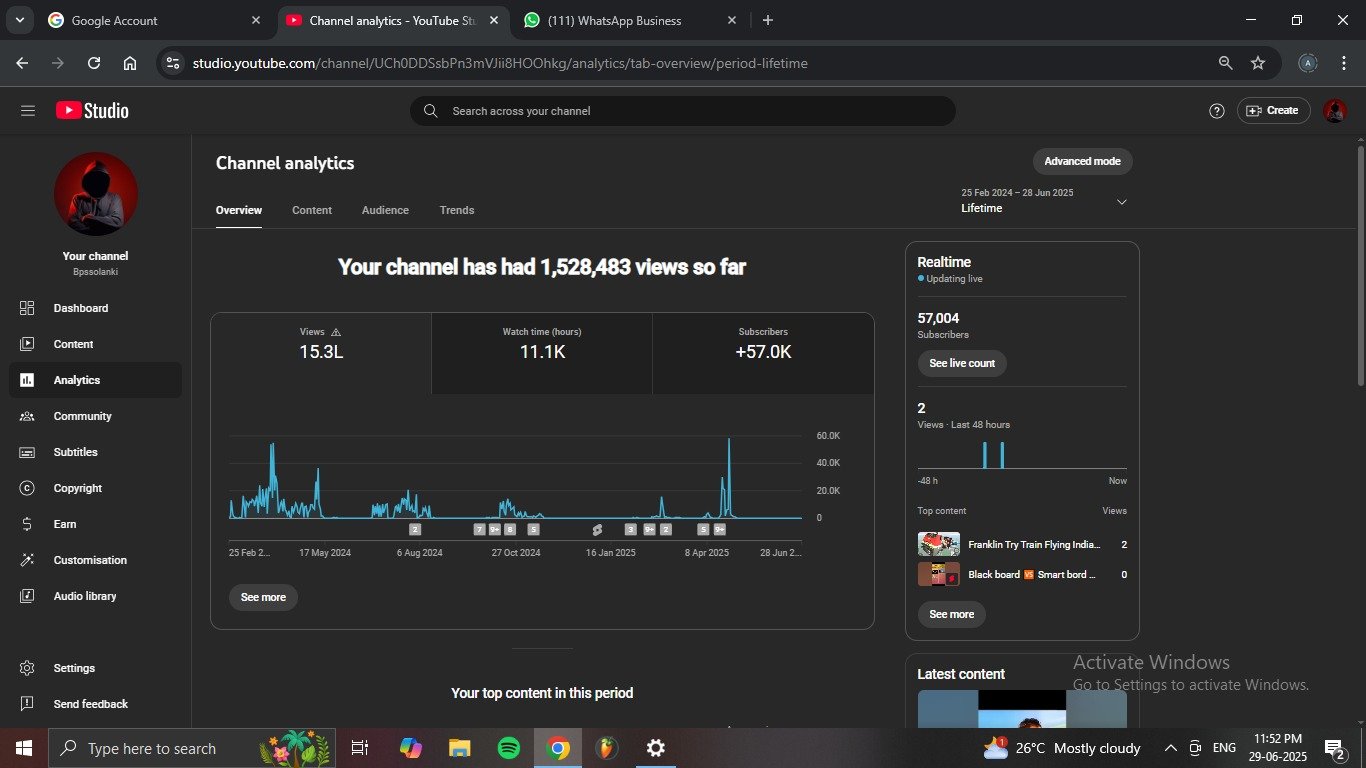Image resolution: width=1366 pixels, height=768 pixels.
Task: Select the Watch time (hours) metric tab
Action: [542, 353]
